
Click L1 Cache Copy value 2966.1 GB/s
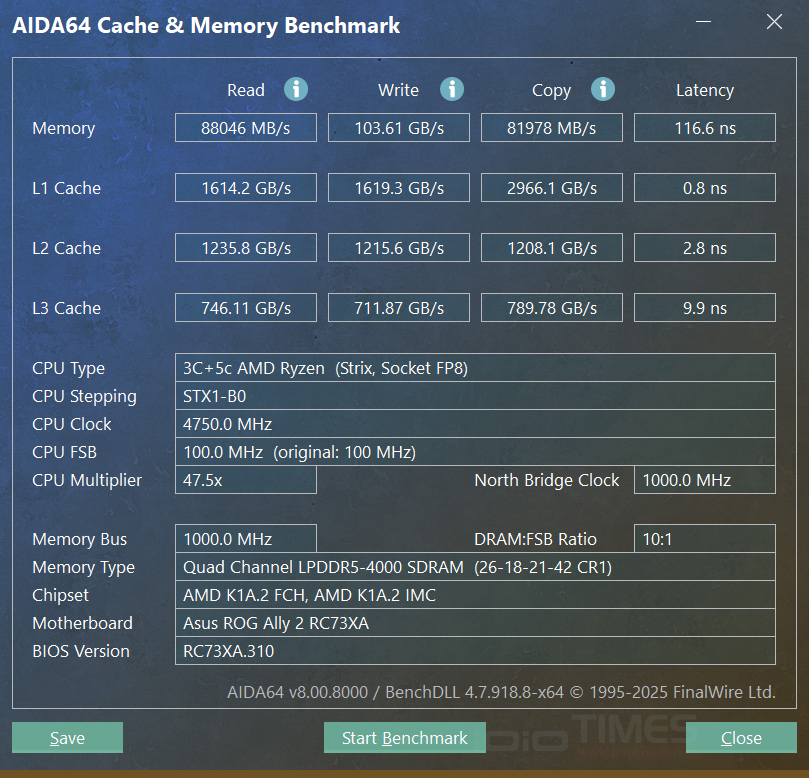point(552,188)
